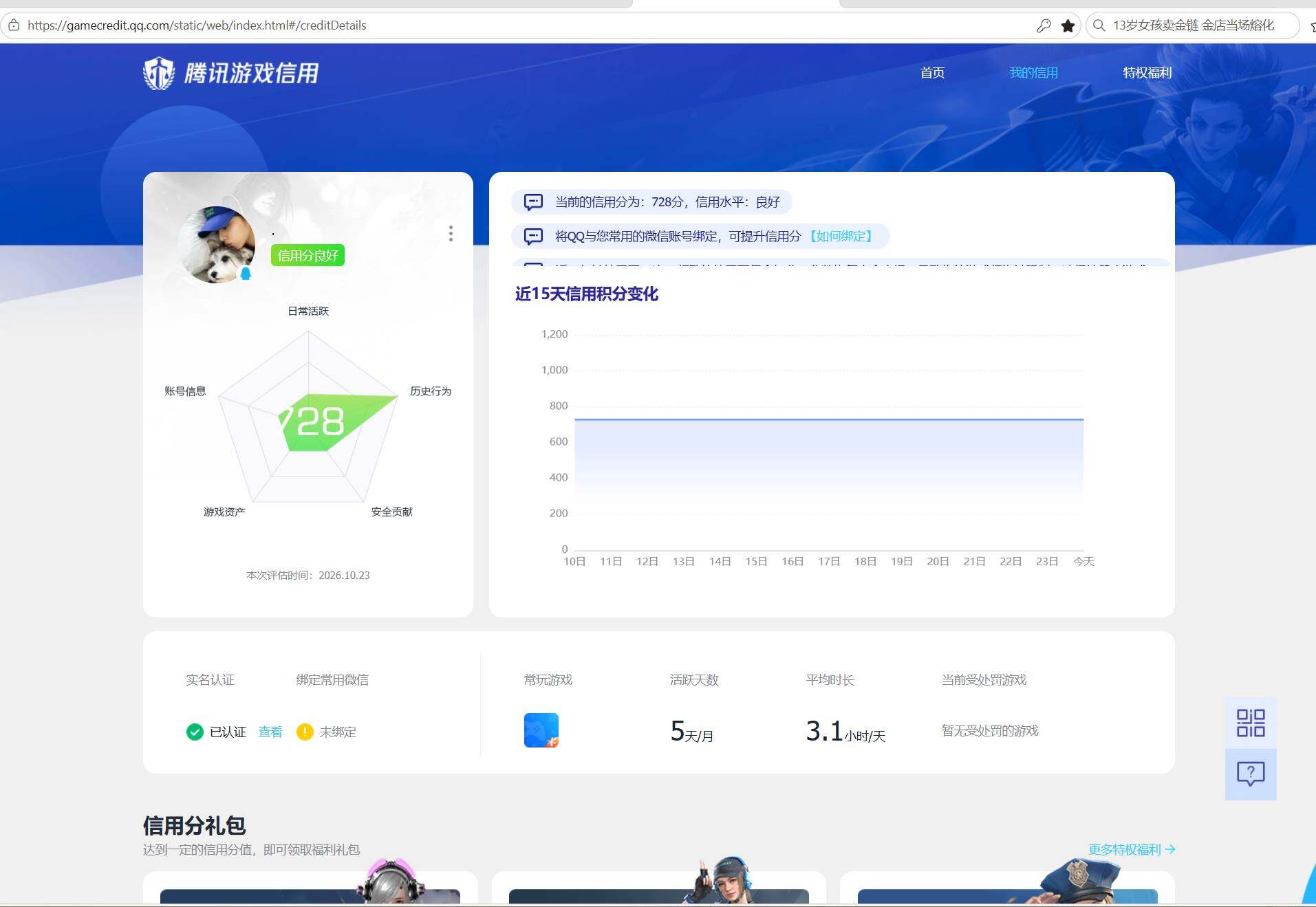The width and height of the screenshot is (1316, 907).
Task: Open the three-dot menu on profile card
Action: (x=451, y=234)
